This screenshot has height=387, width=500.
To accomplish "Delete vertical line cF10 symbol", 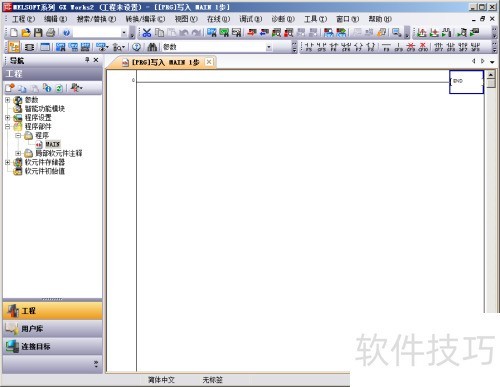I will pos(423,47).
